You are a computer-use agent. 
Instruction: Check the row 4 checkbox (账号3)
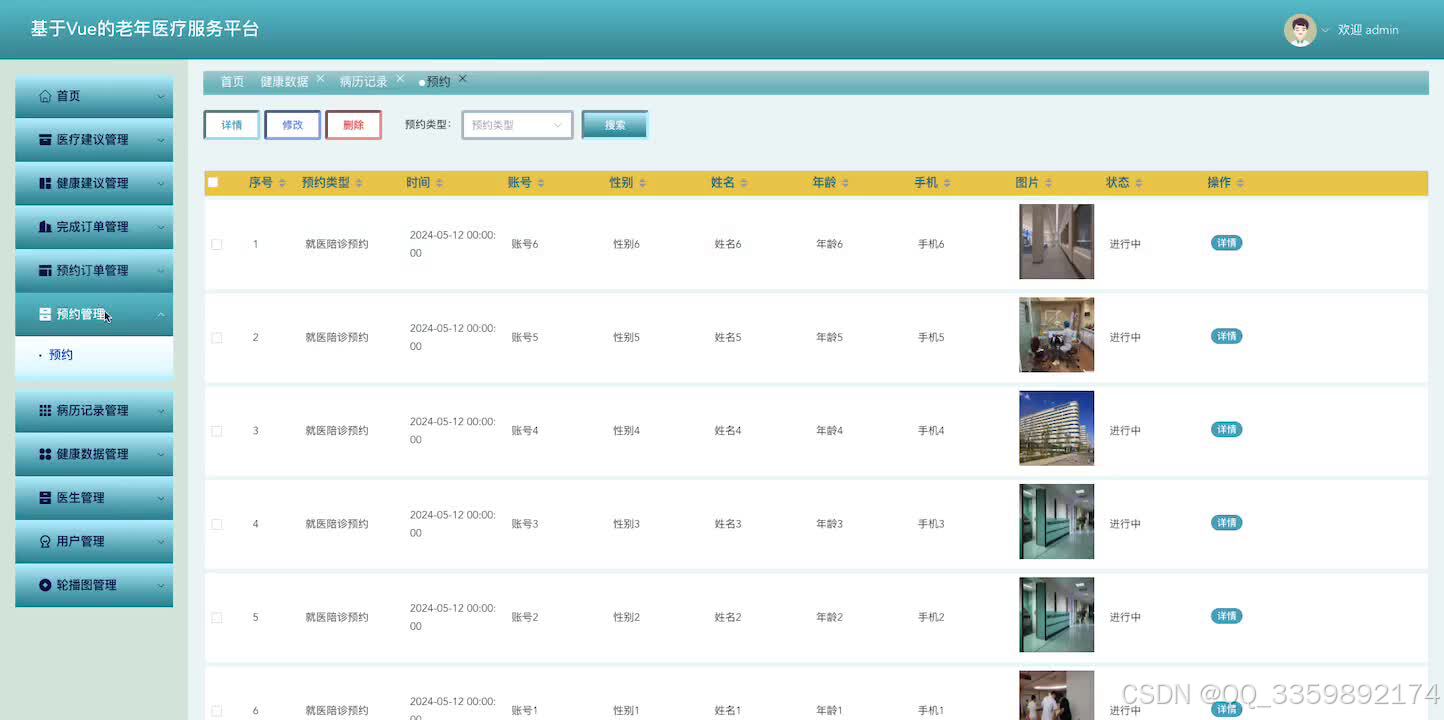click(216, 524)
